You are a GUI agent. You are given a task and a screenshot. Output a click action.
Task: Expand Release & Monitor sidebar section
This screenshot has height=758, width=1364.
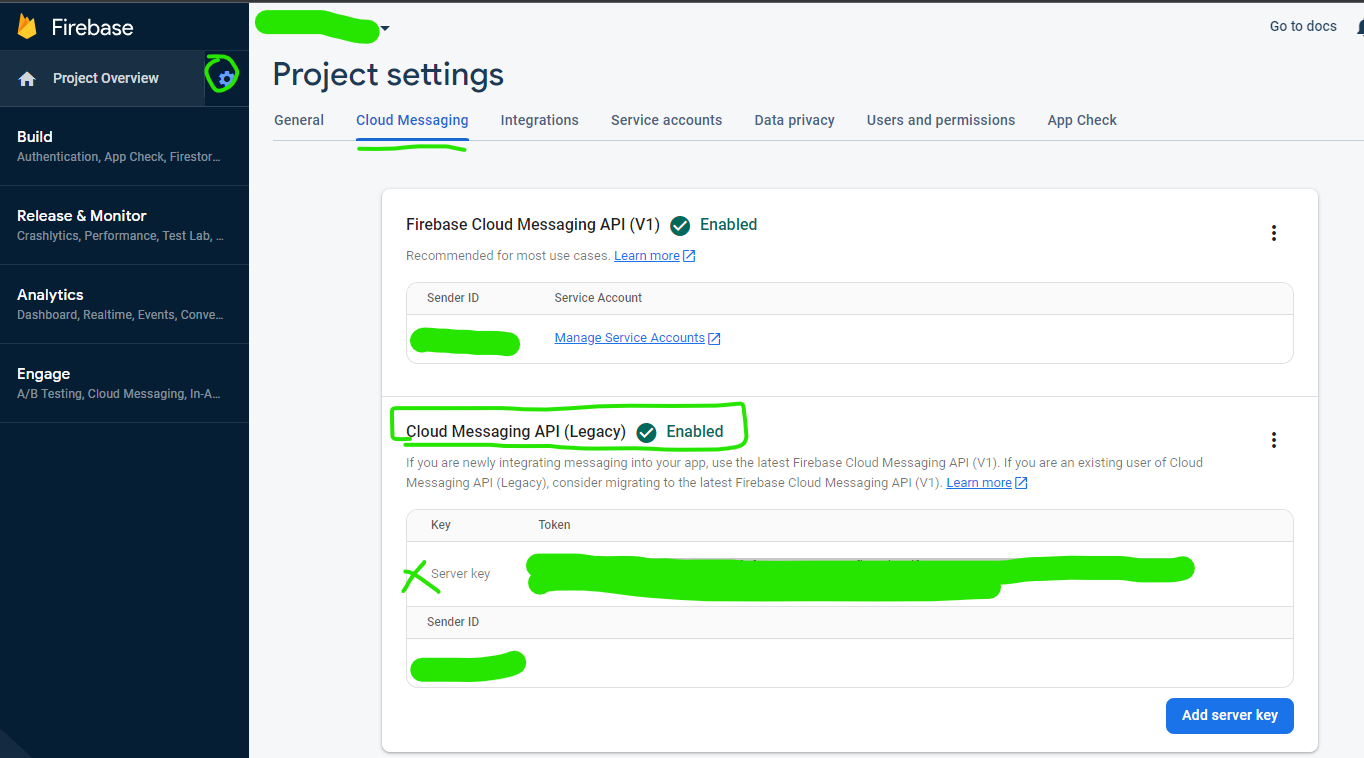coord(124,225)
